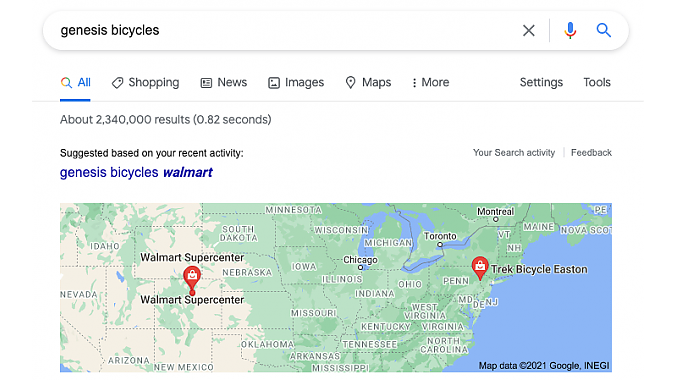
Task: Switch to the All results tab
Action: click(75, 83)
